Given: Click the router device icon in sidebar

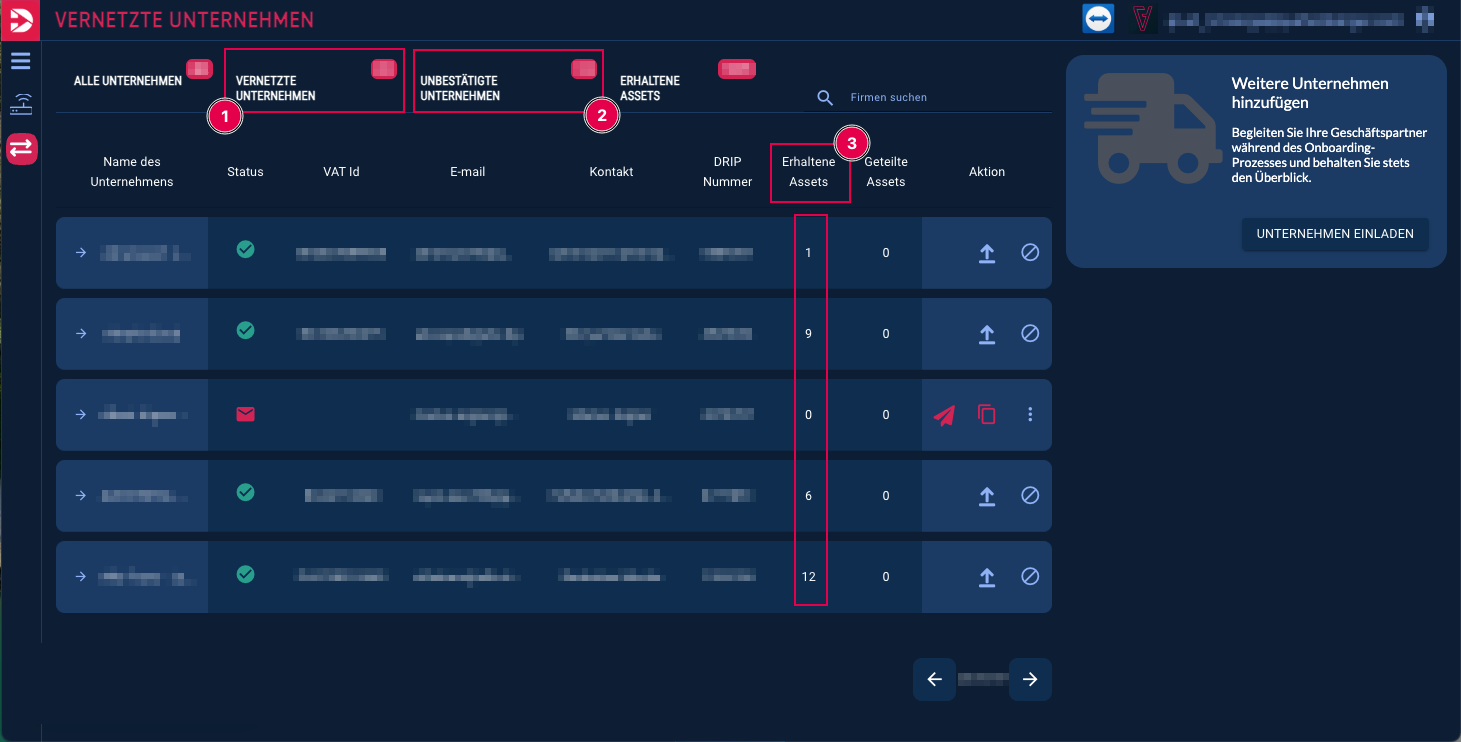Looking at the screenshot, I should (21, 104).
